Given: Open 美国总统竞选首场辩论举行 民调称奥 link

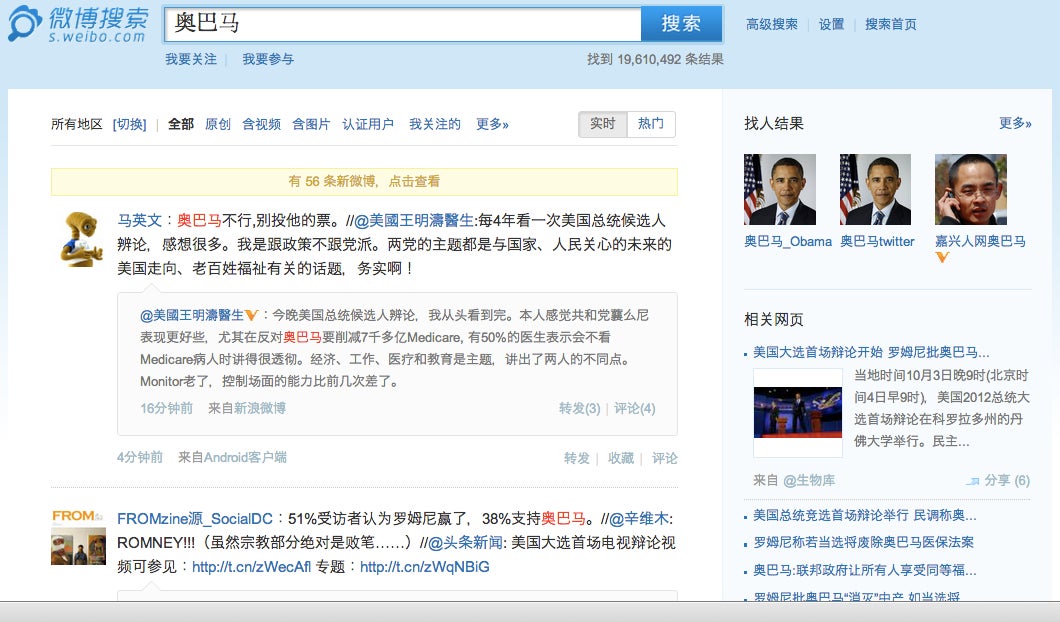Looking at the screenshot, I should click(865, 516).
